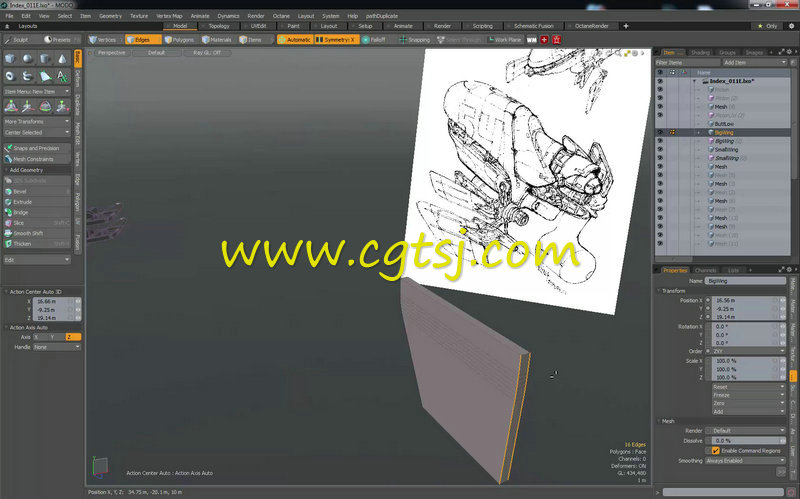Choose the Thicken tool
The height and width of the screenshot is (499, 800).
pyautogui.click(x=37, y=244)
